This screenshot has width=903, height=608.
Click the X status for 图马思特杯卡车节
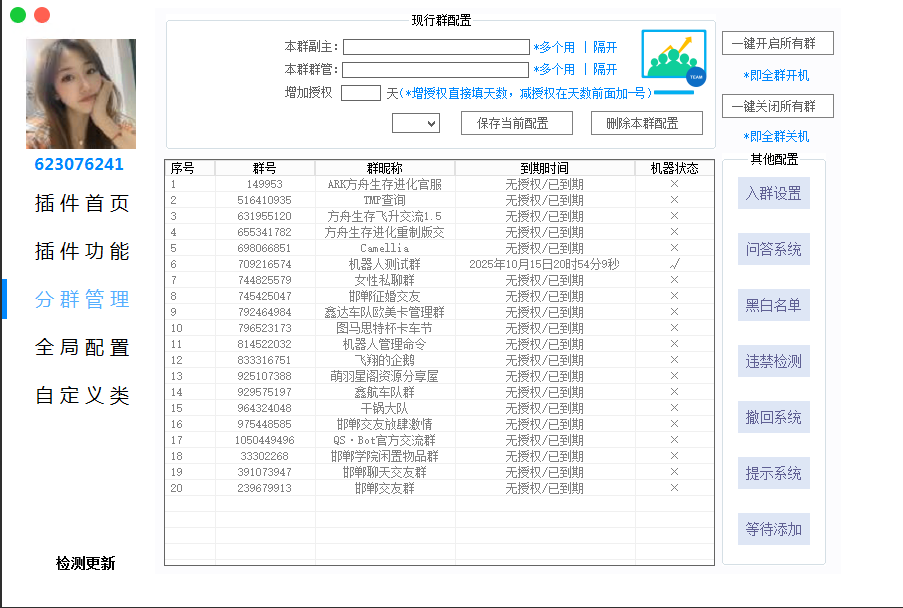pos(674,328)
